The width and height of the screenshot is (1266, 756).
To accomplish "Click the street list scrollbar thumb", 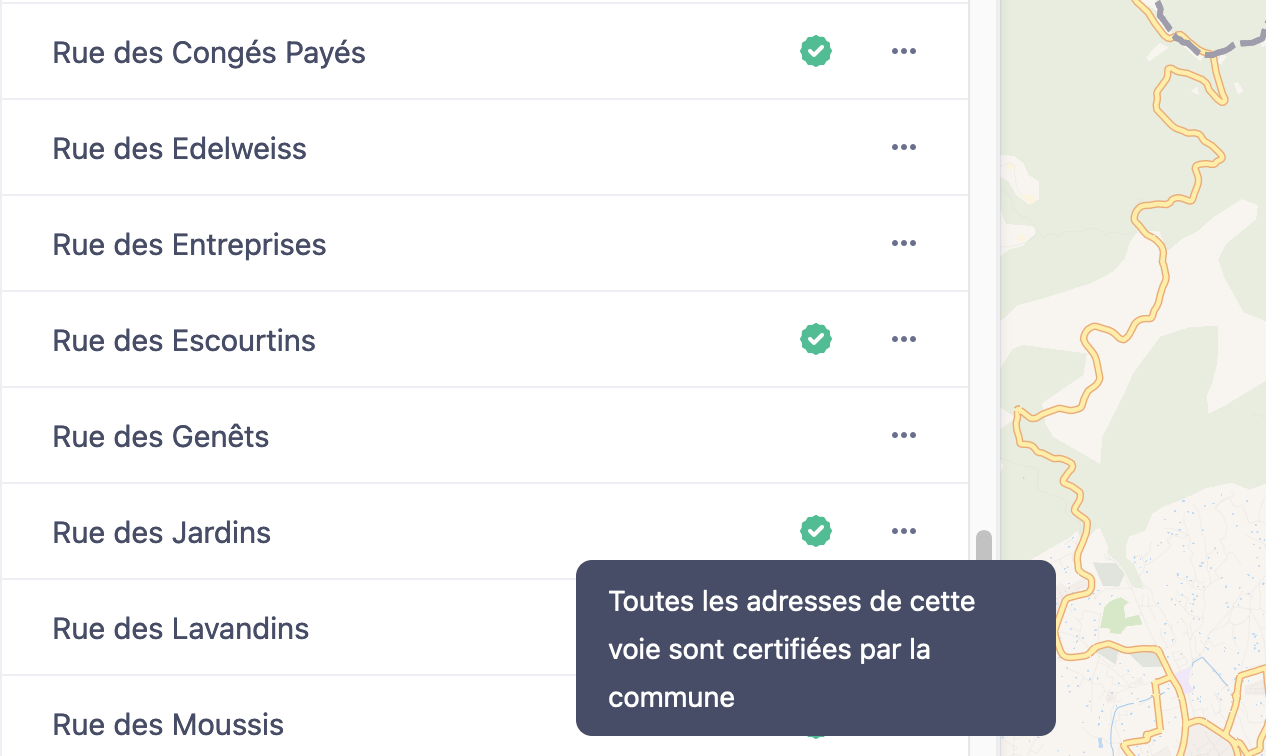I will coord(984,546).
